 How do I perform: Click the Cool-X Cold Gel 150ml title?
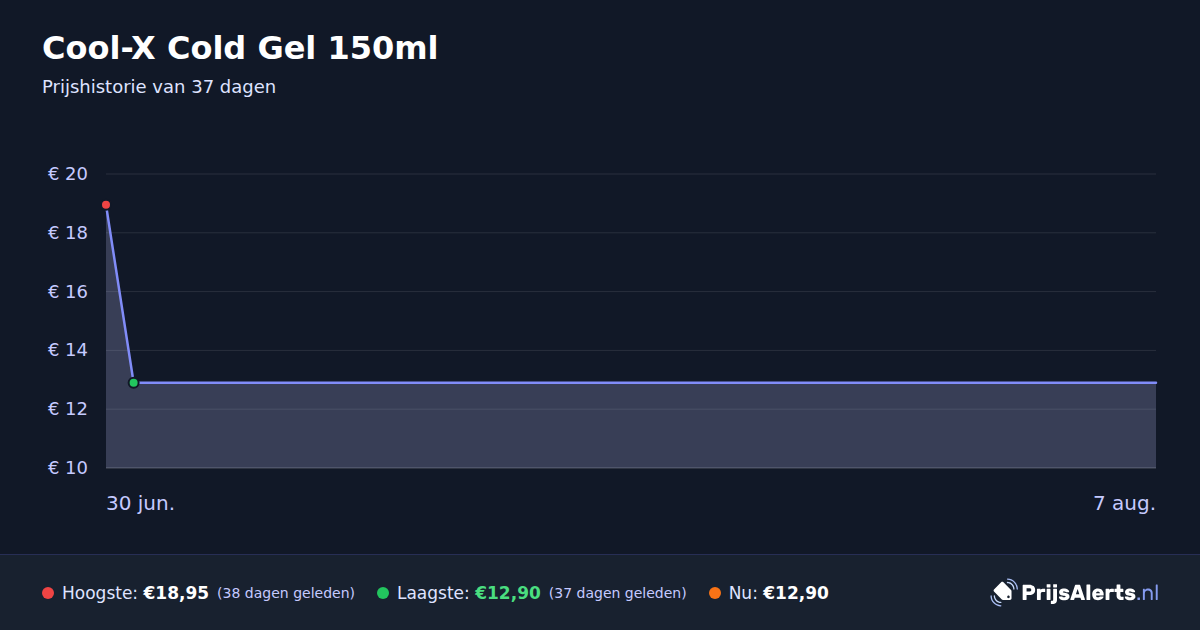240,48
